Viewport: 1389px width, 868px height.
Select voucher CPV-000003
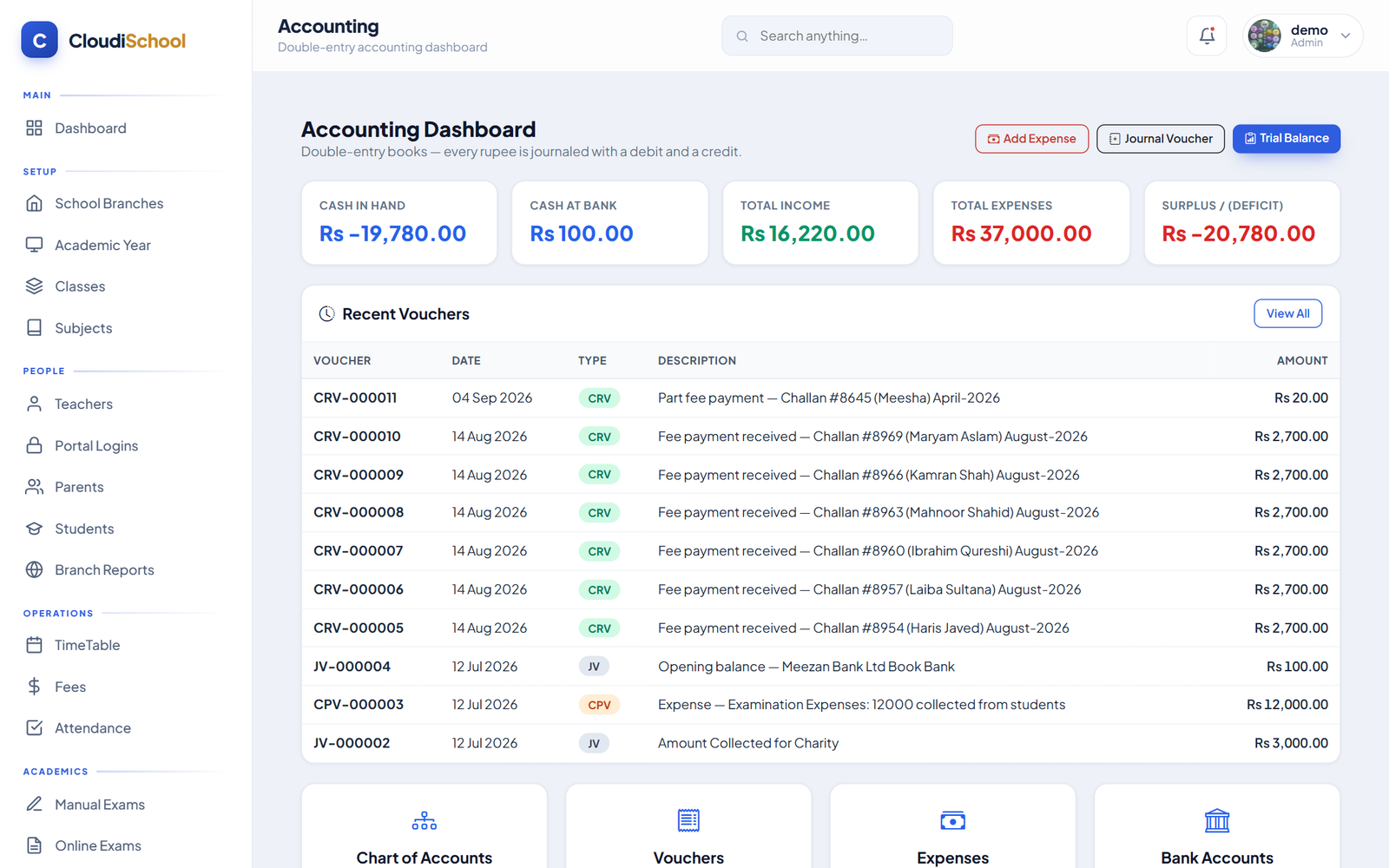point(359,705)
